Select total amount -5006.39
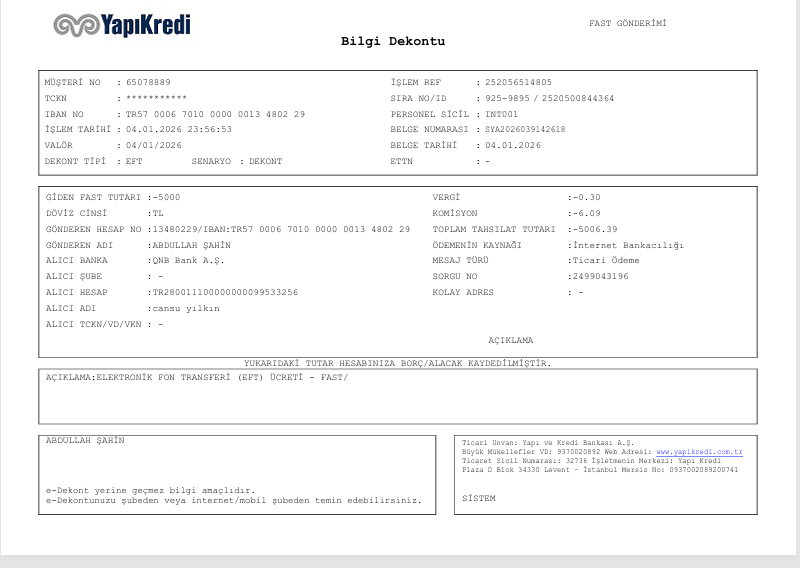800x568 pixels. point(595,229)
